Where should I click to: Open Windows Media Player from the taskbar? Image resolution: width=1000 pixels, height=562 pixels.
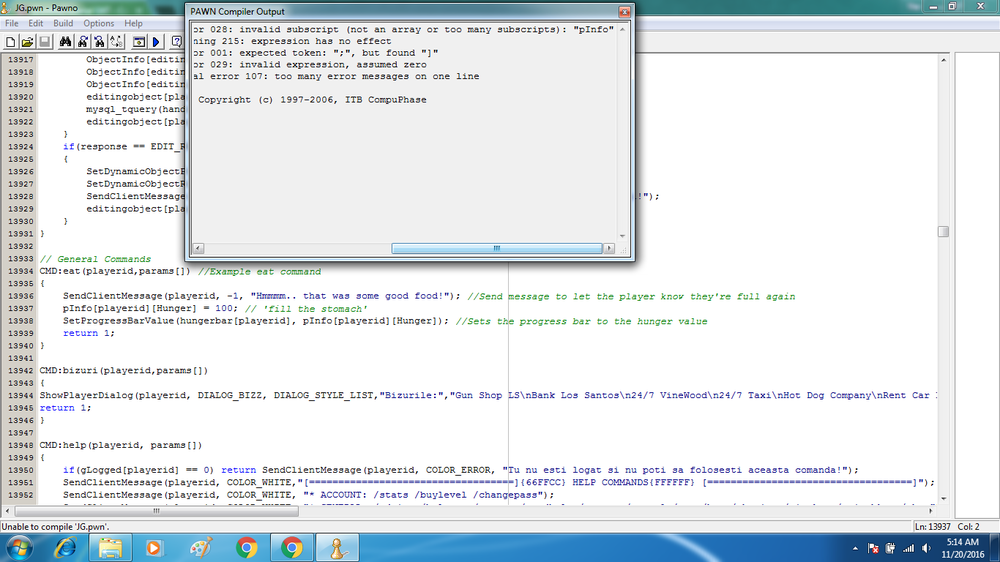(154, 548)
